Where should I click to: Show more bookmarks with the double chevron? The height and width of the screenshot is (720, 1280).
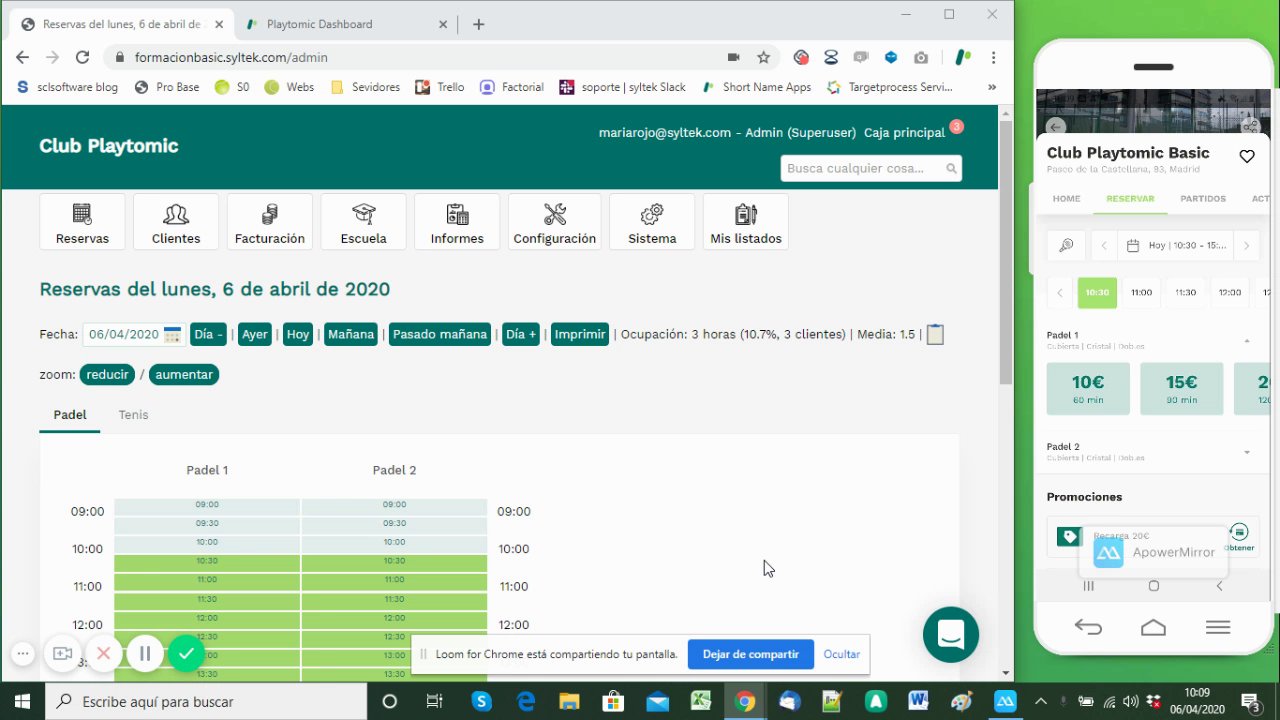click(992, 87)
